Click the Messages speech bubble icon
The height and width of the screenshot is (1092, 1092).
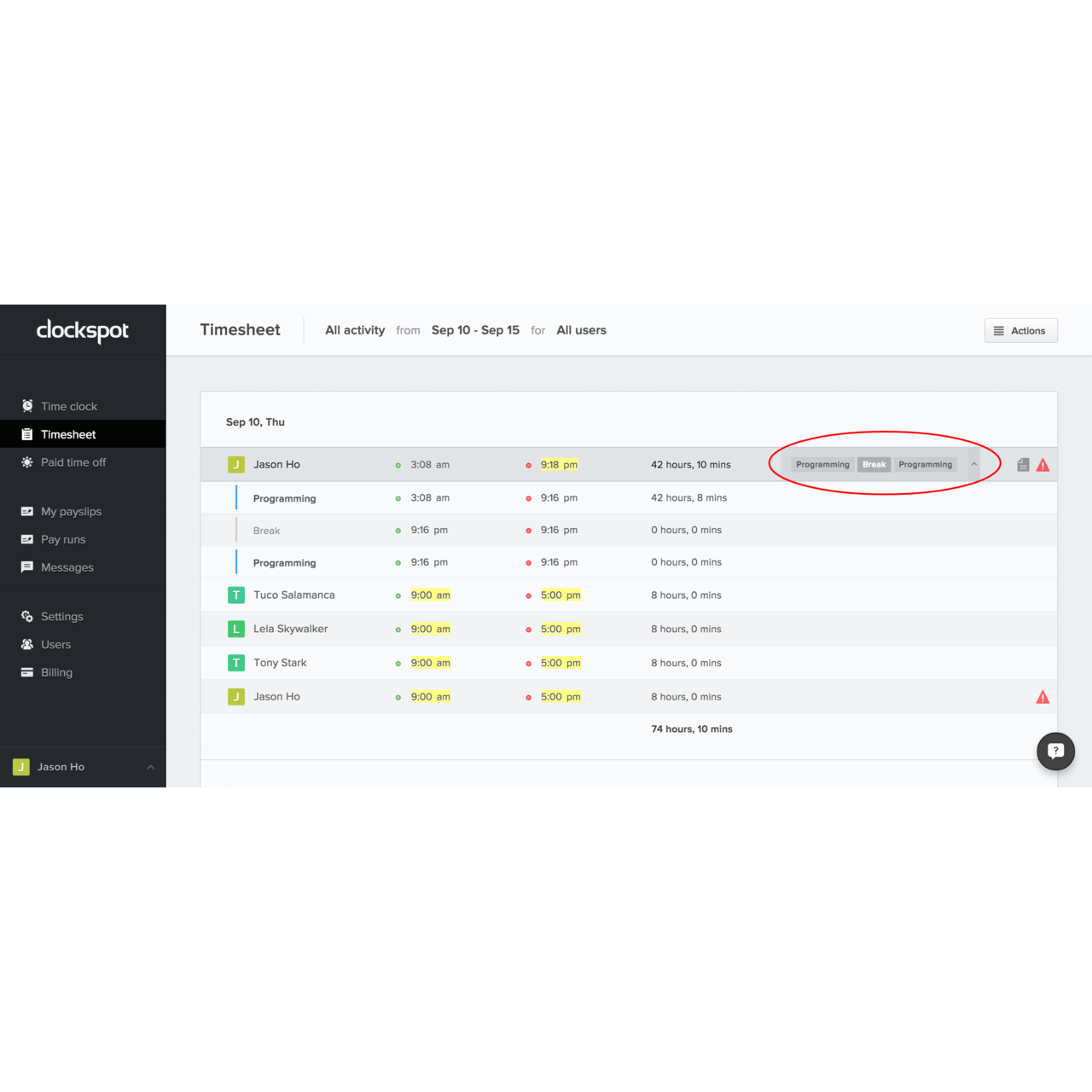[27, 567]
